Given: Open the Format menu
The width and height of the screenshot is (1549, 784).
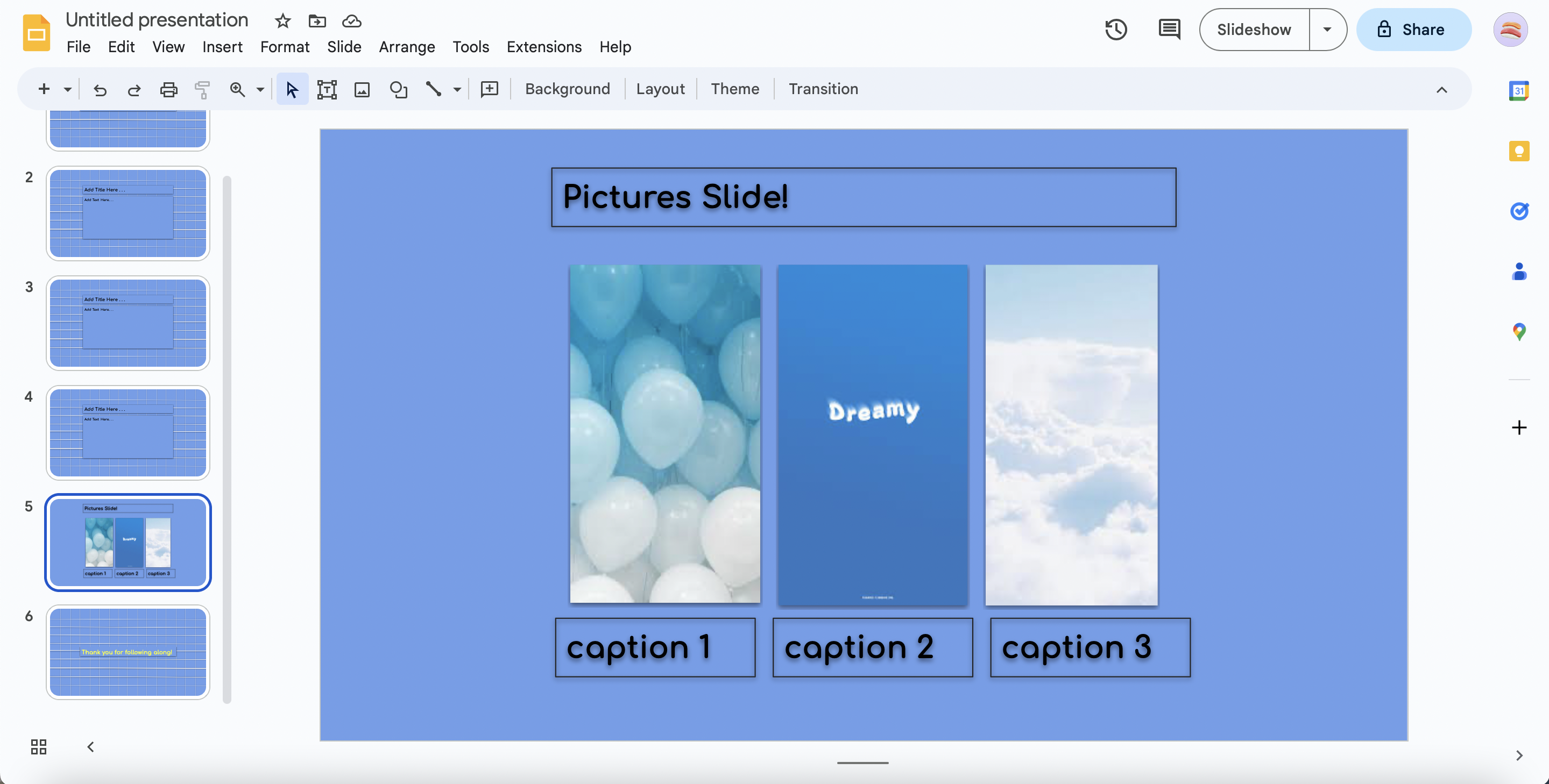Looking at the screenshot, I should pos(285,47).
